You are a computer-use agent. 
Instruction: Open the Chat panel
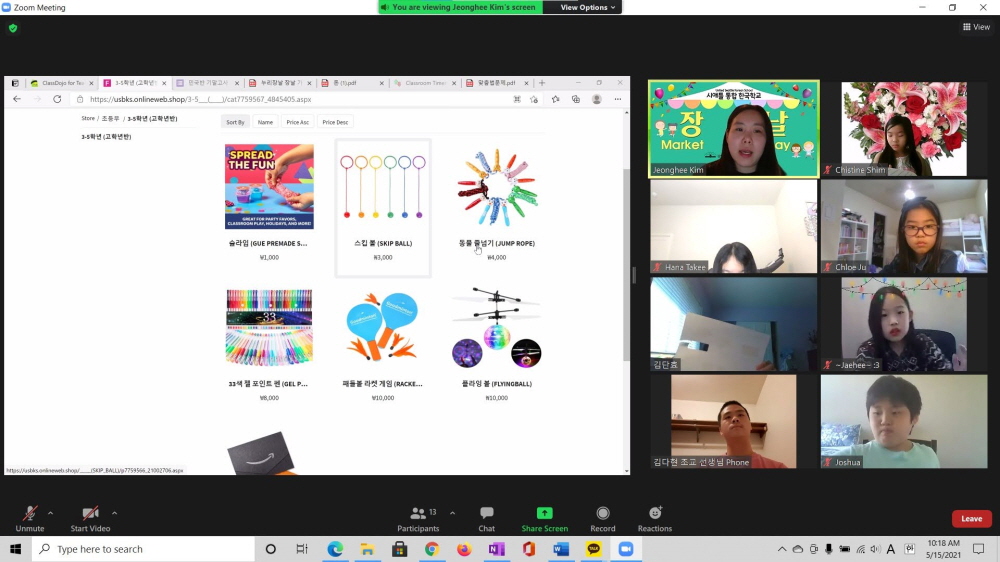click(486, 513)
